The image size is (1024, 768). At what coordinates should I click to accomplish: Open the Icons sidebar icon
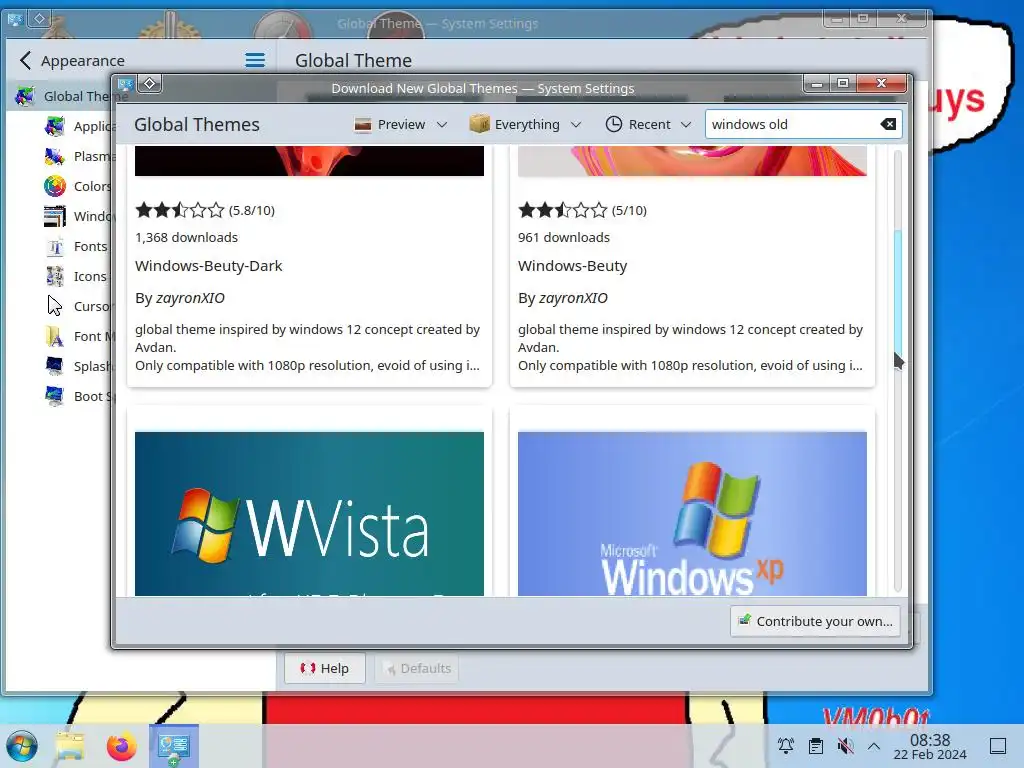pos(55,276)
